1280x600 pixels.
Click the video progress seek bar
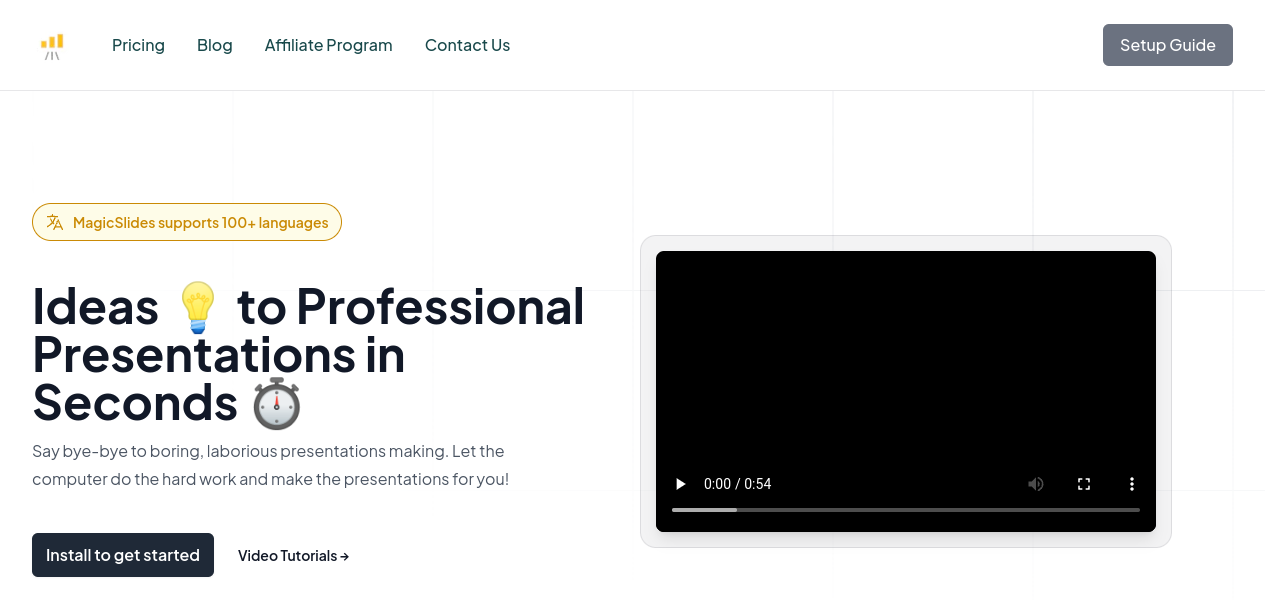click(905, 510)
